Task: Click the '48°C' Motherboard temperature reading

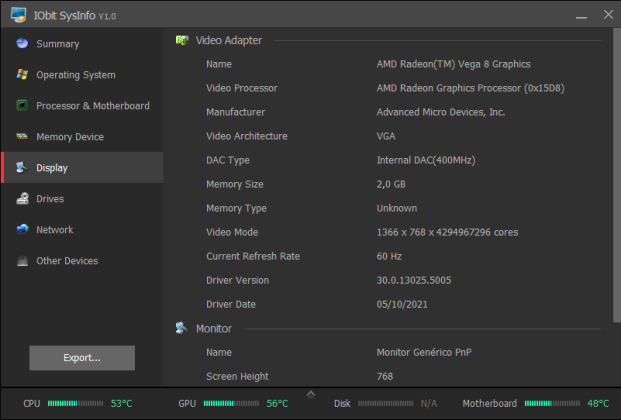Action: (x=598, y=403)
